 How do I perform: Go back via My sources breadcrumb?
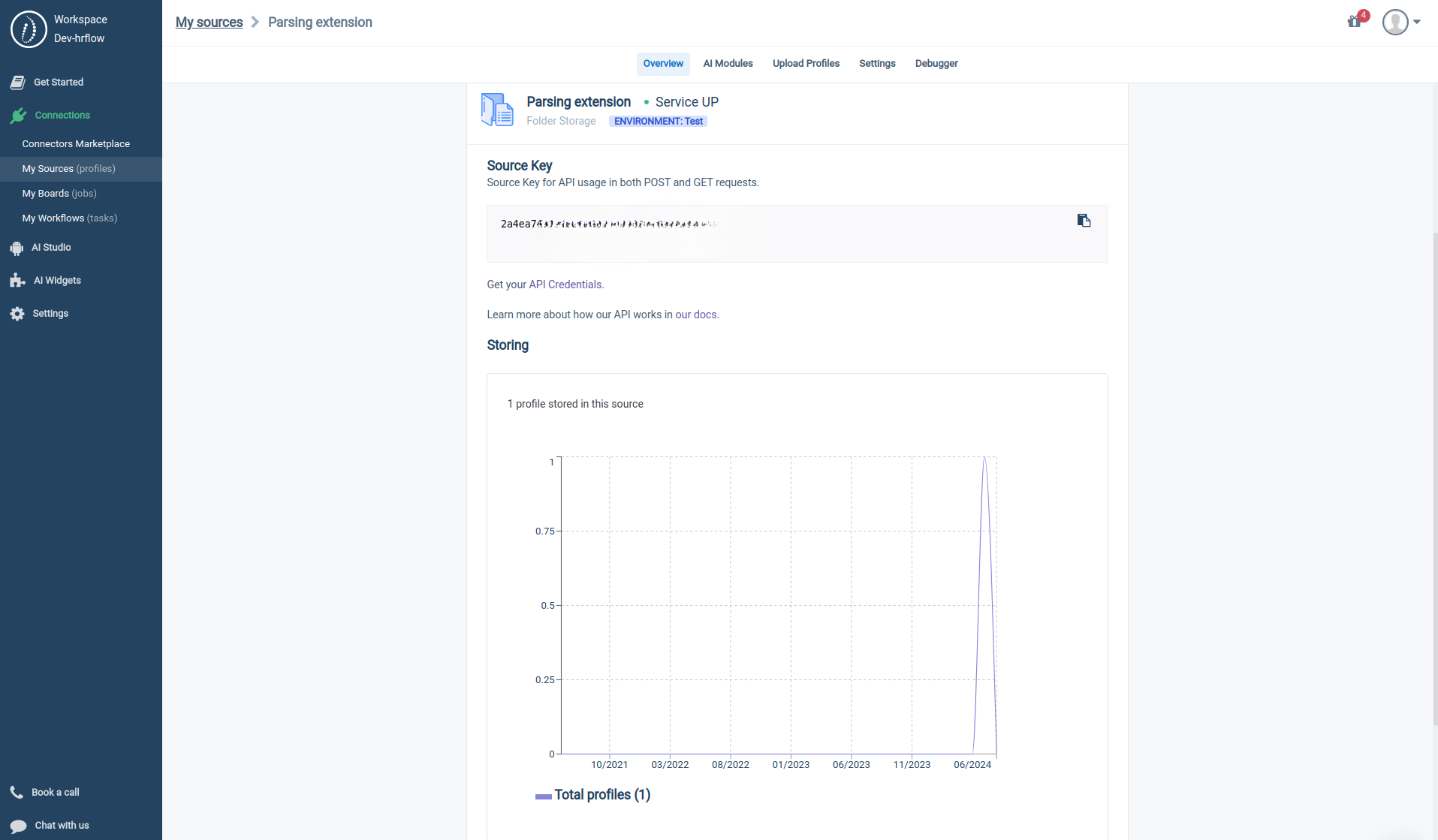point(209,23)
